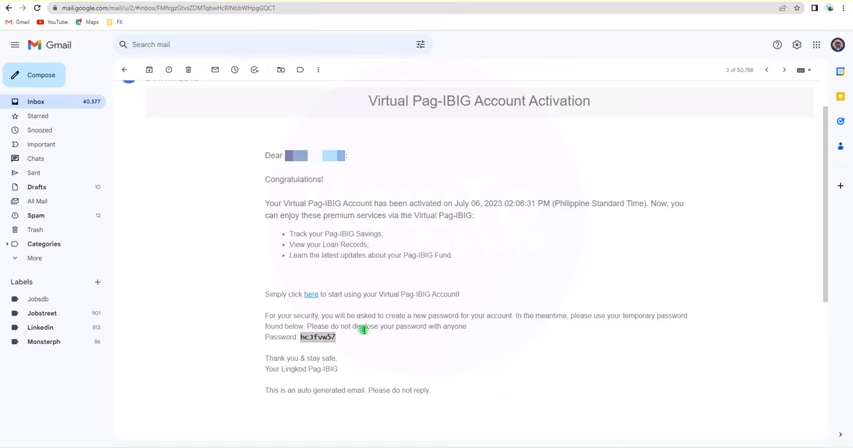The height and width of the screenshot is (448, 853).
Task: Share this page icon in the address bar
Action: click(782, 8)
